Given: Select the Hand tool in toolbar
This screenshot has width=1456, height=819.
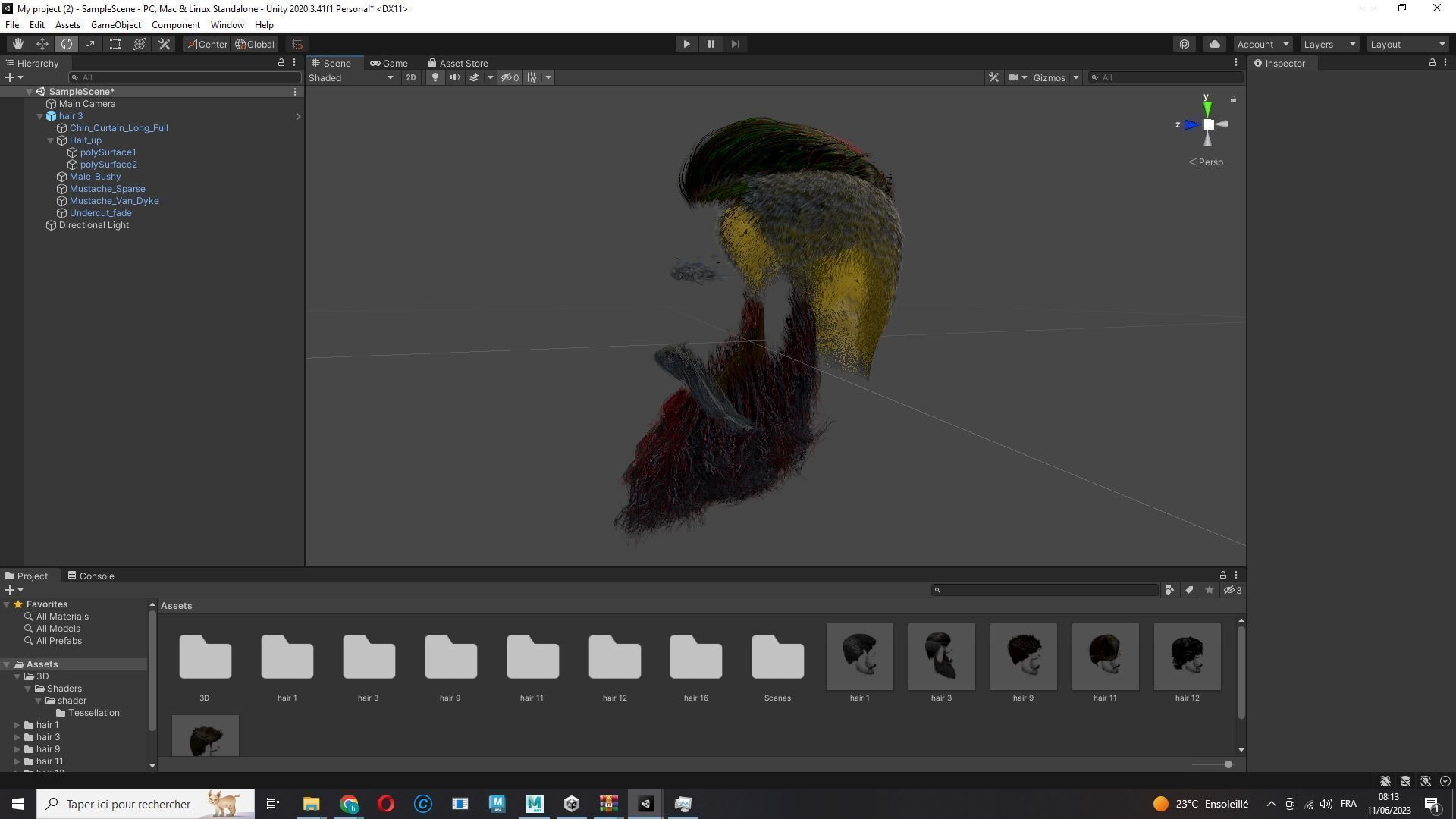Looking at the screenshot, I should pos(17,44).
